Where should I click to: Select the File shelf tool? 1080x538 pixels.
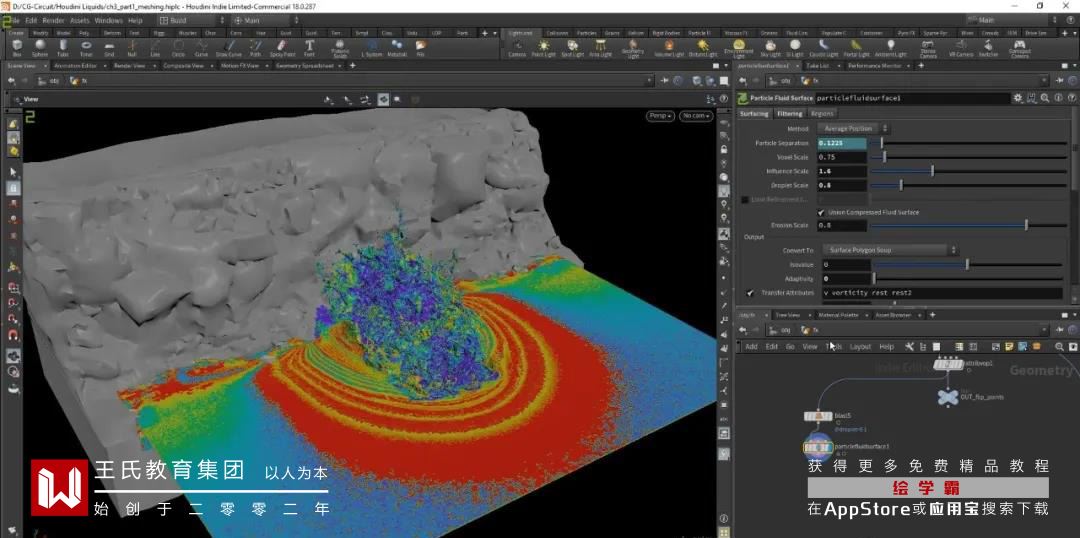pos(420,48)
